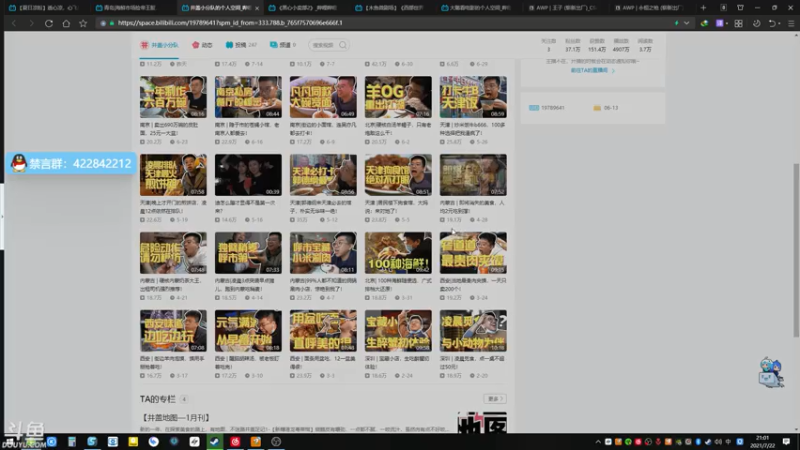Click the 播放数 4907万 stat

(x=621, y=45)
